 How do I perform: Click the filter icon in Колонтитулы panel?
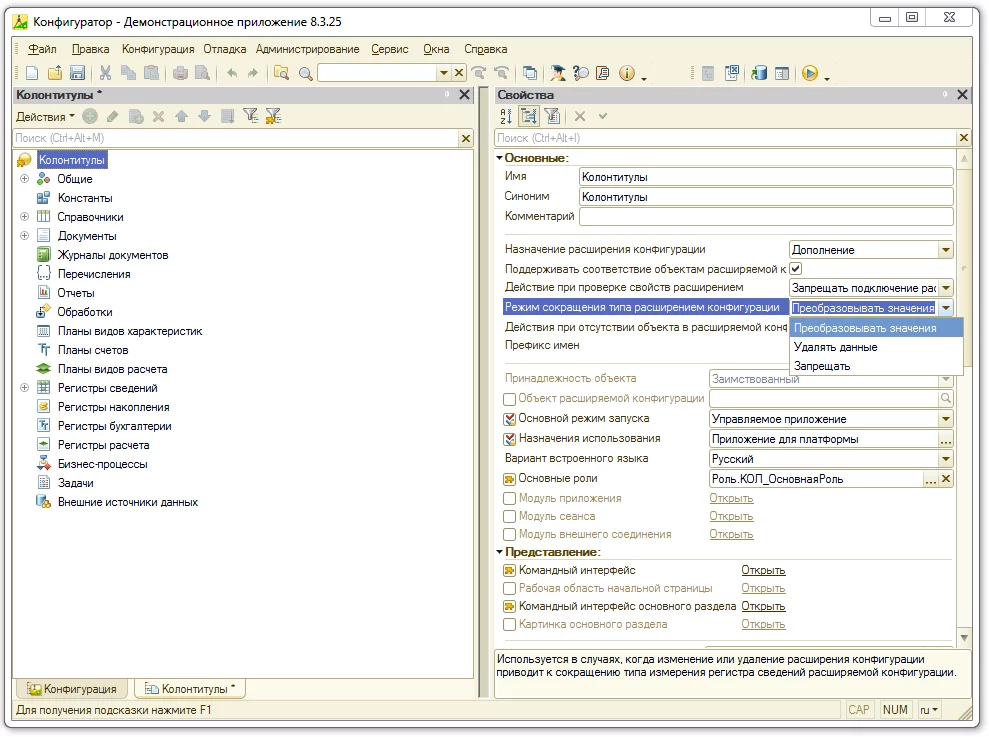pos(251,116)
